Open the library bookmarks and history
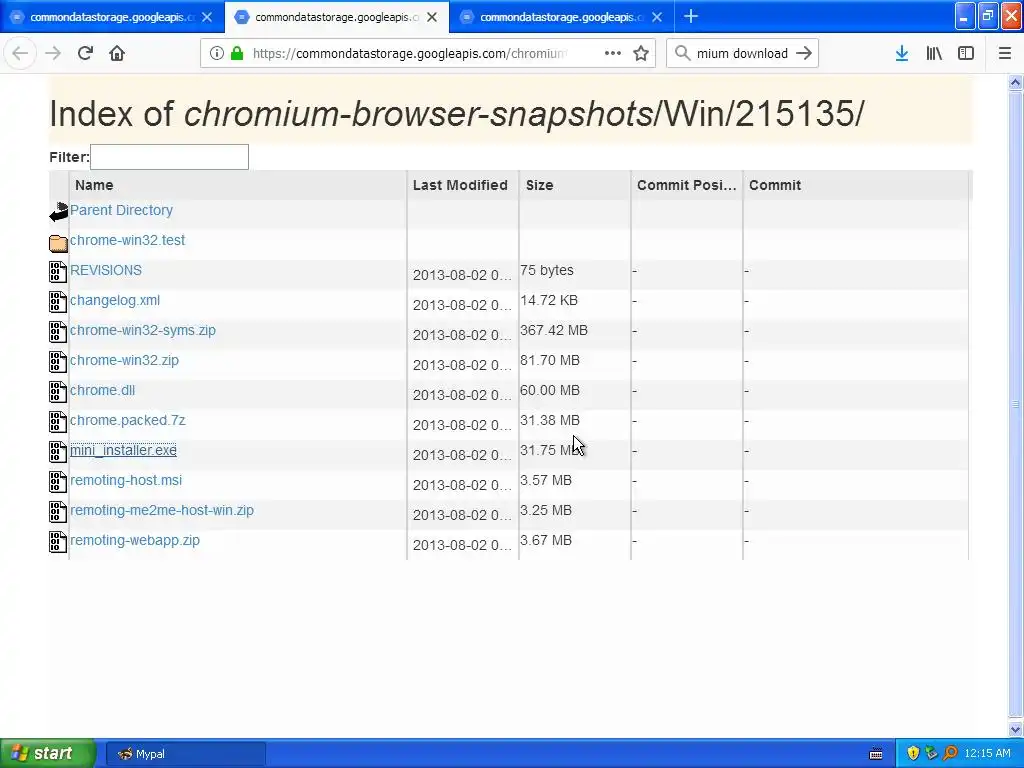This screenshot has height=768, width=1024. (x=934, y=53)
